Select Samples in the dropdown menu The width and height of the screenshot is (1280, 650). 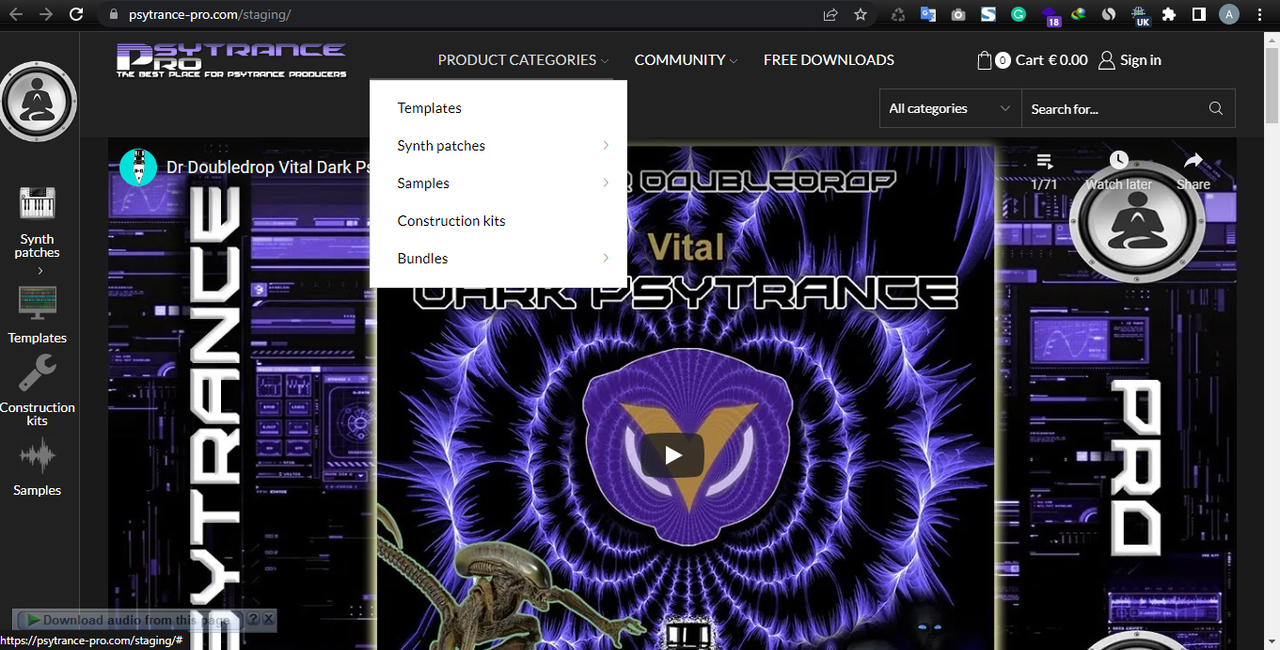click(x=423, y=183)
